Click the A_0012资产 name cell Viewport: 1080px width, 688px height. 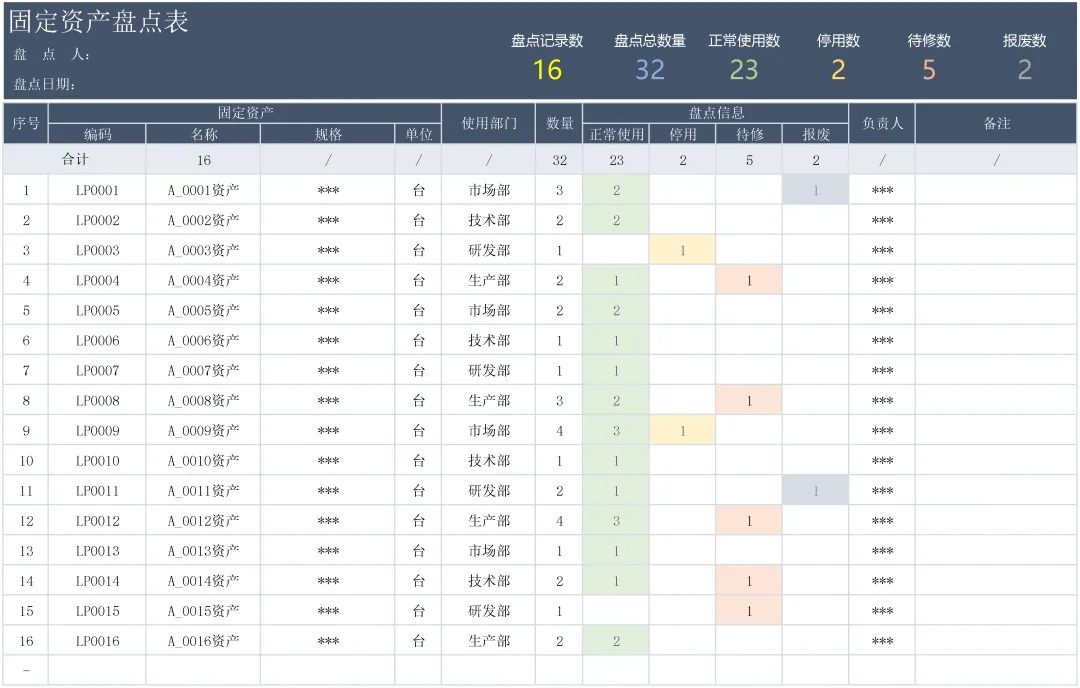[x=203, y=521]
